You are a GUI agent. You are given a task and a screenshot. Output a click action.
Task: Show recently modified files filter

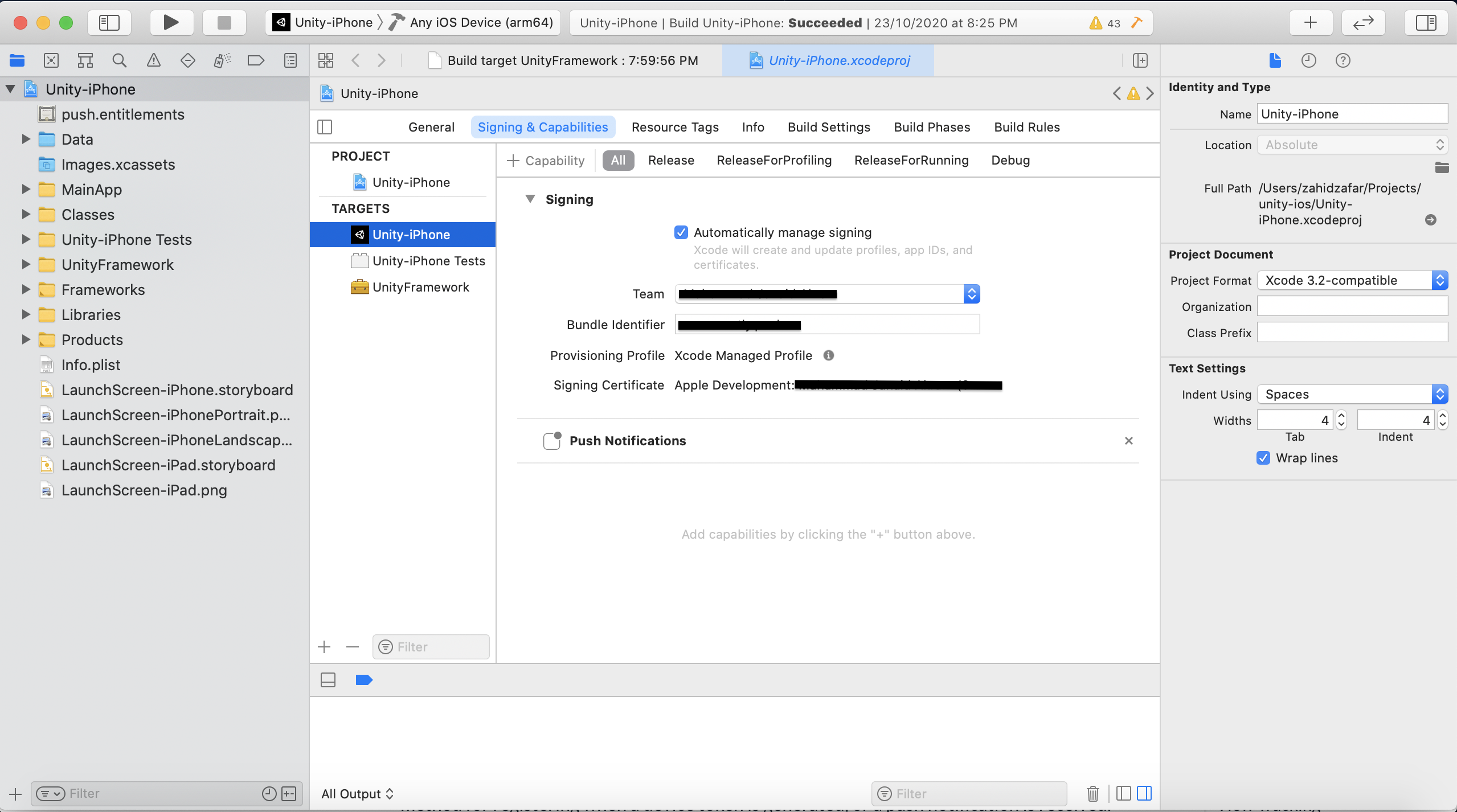click(269, 793)
